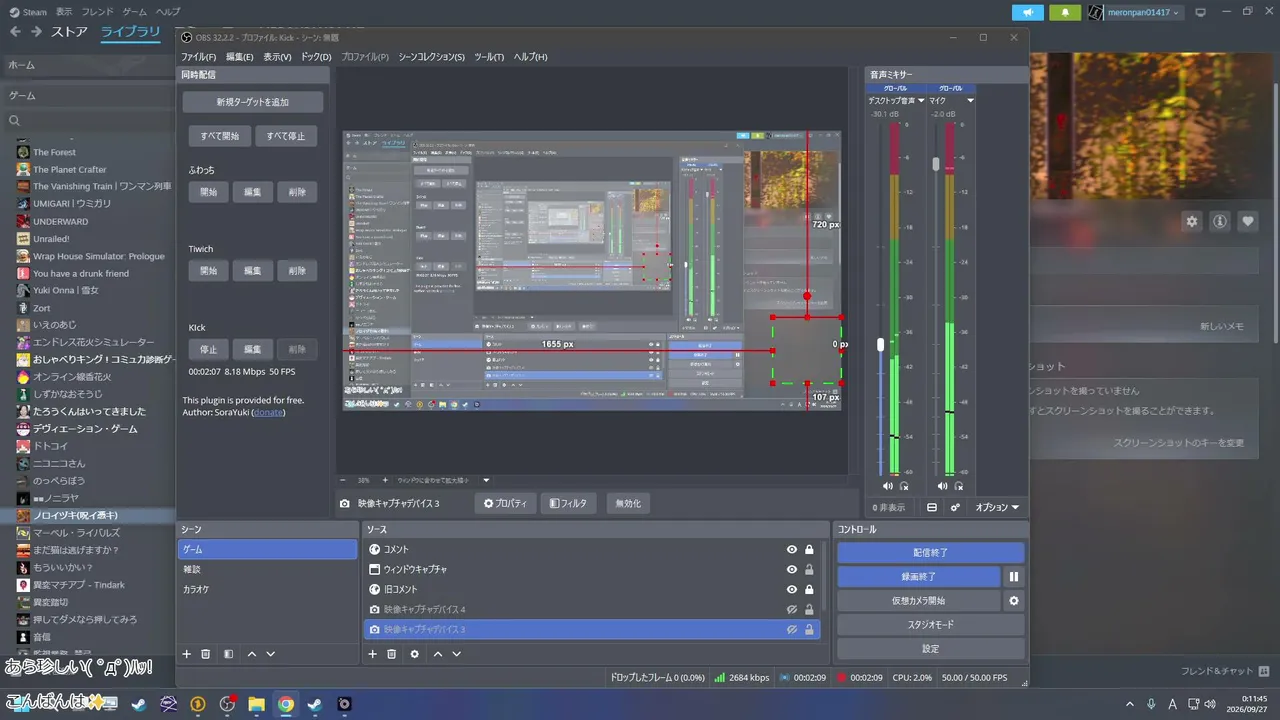
Task: Expand the マイク channel dropdown arrow
Action: tap(970, 101)
